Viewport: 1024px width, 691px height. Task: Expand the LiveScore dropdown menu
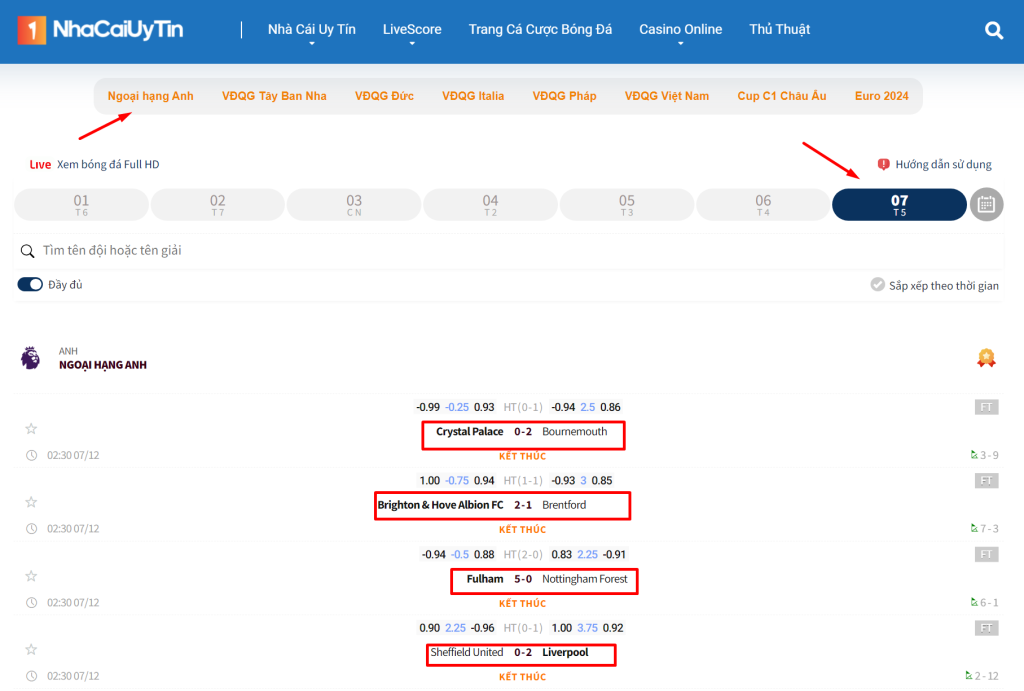click(x=412, y=30)
